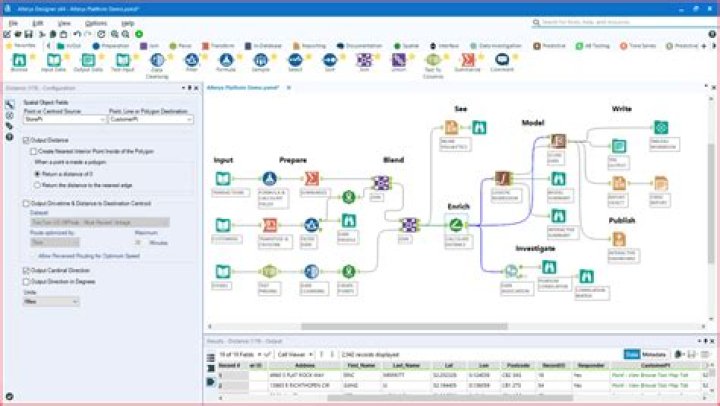Select the Filter tool in the palette
720x406 pixels.
tap(192, 63)
